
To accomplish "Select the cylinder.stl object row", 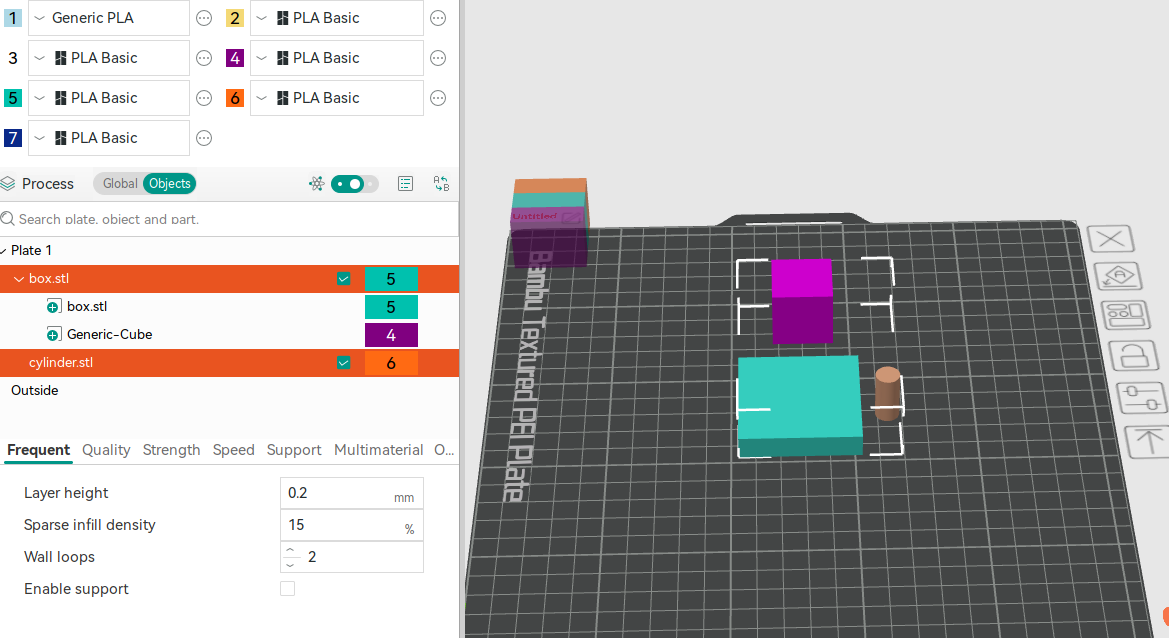I will [x=230, y=363].
